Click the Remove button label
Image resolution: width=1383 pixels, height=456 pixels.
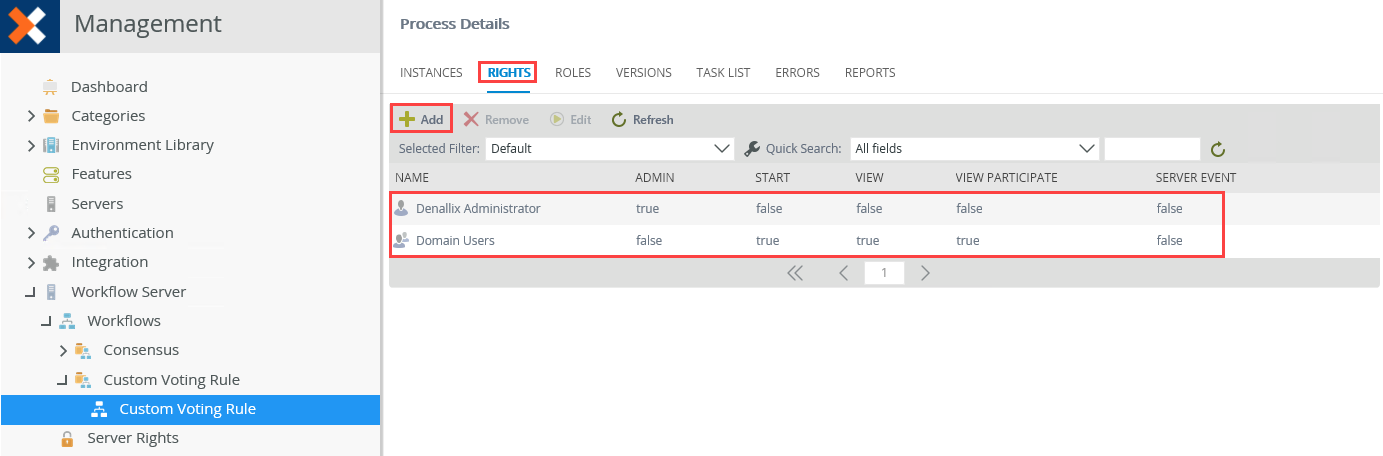point(507,120)
